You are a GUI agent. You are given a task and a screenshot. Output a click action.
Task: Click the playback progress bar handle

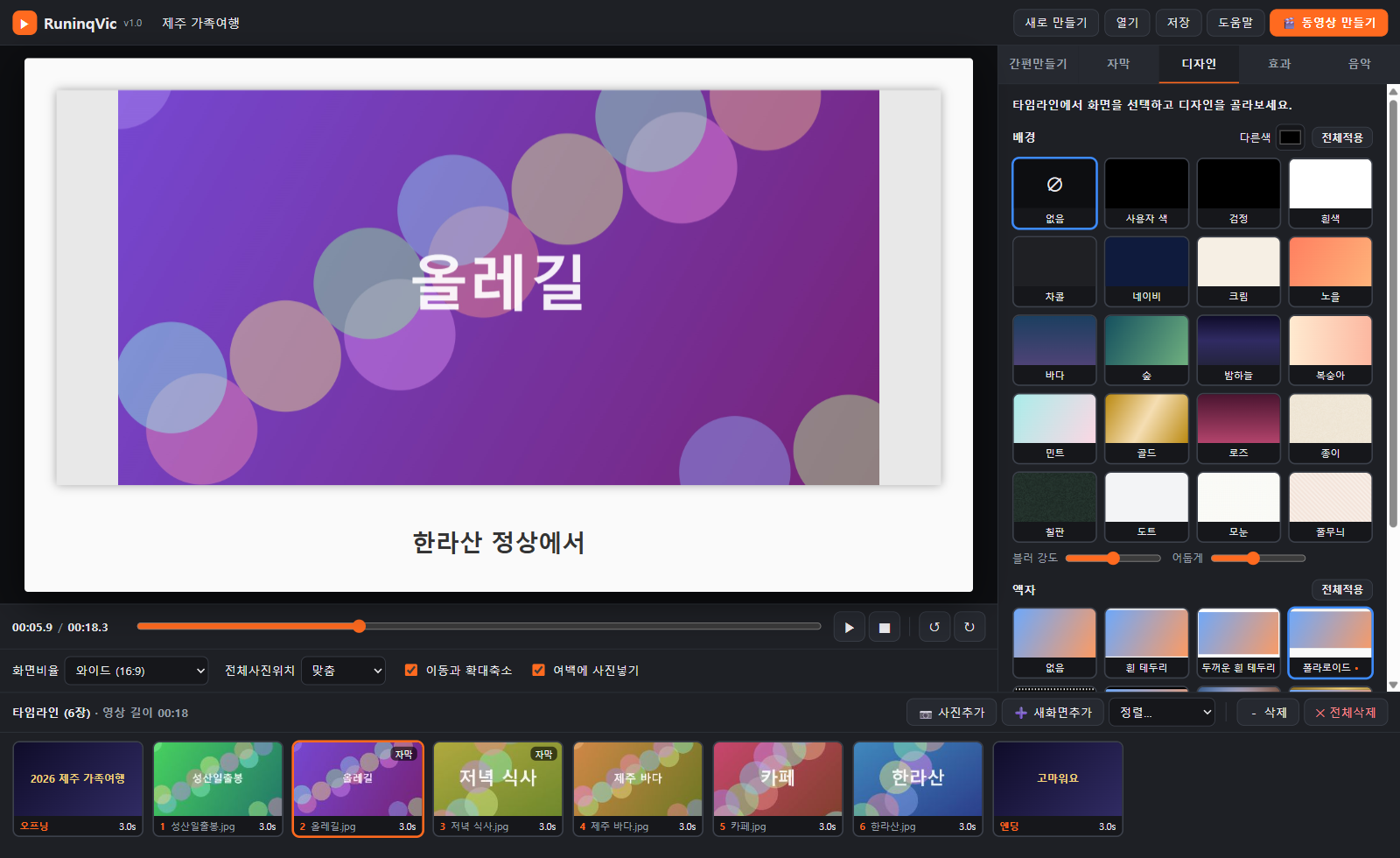[x=359, y=626]
